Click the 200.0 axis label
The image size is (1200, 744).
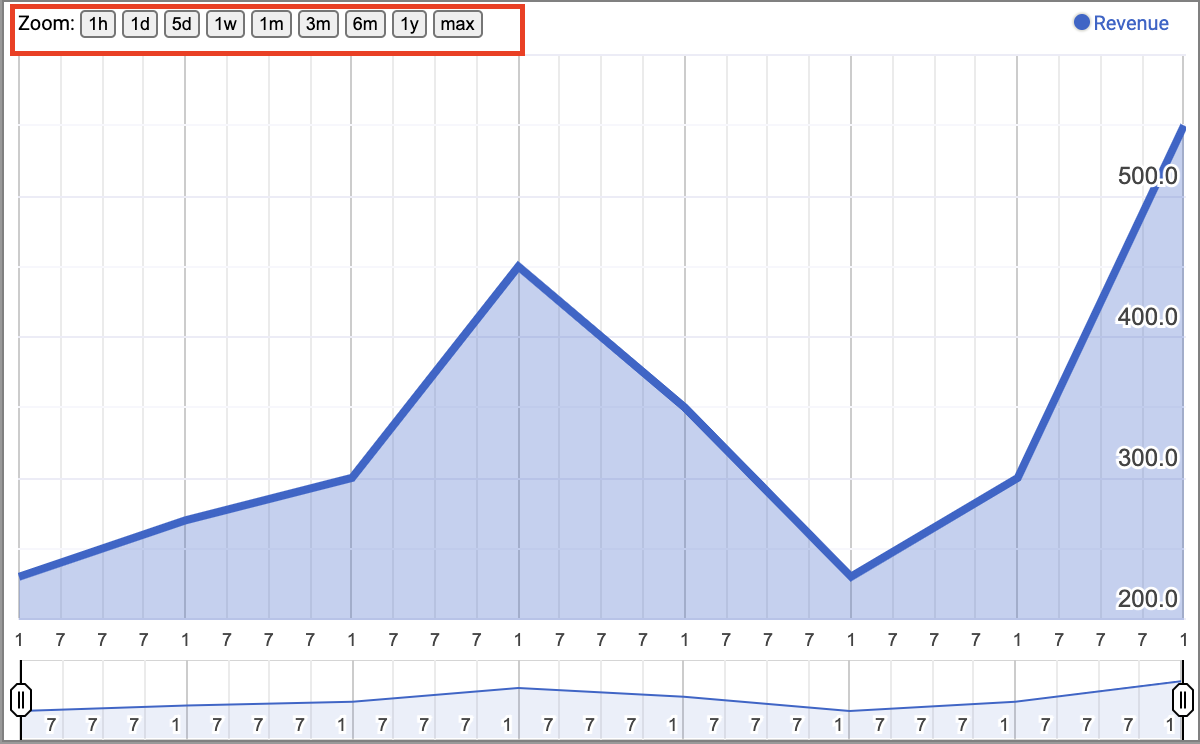1148,599
